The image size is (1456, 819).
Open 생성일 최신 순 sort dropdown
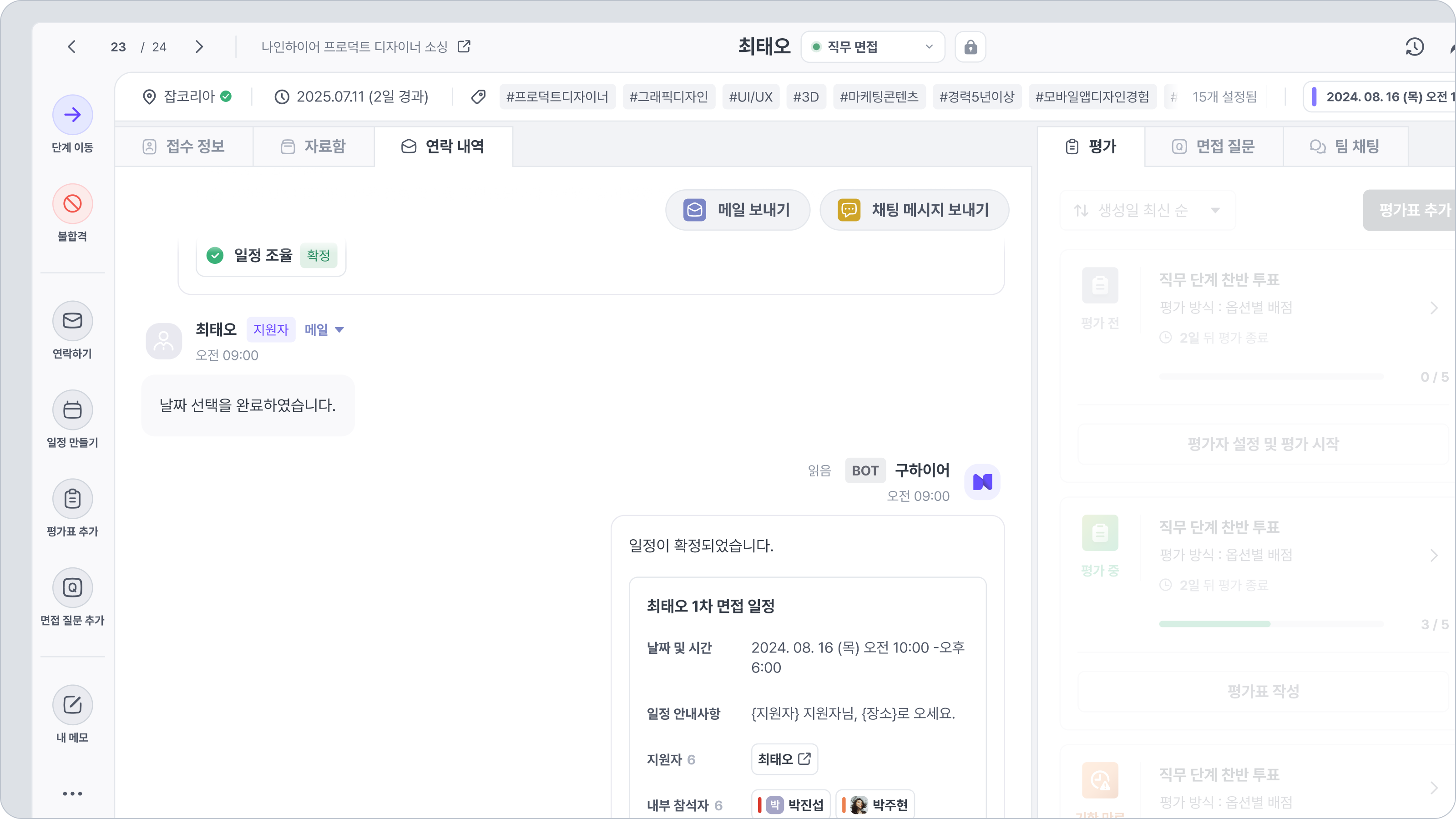pyautogui.click(x=1148, y=210)
